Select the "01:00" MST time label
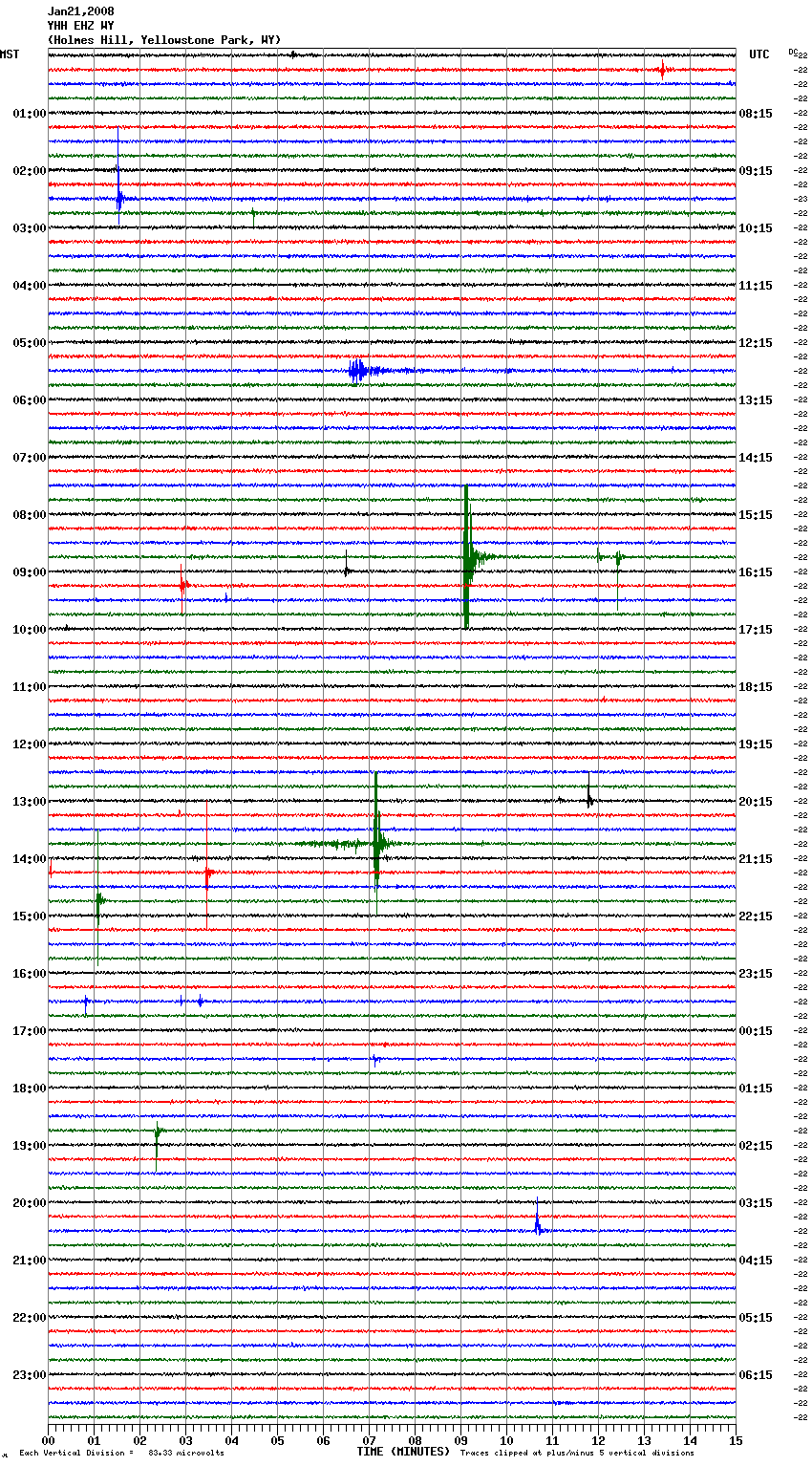Image resolution: width=812 pixels, height=1466 pixels. click(30, 114)
